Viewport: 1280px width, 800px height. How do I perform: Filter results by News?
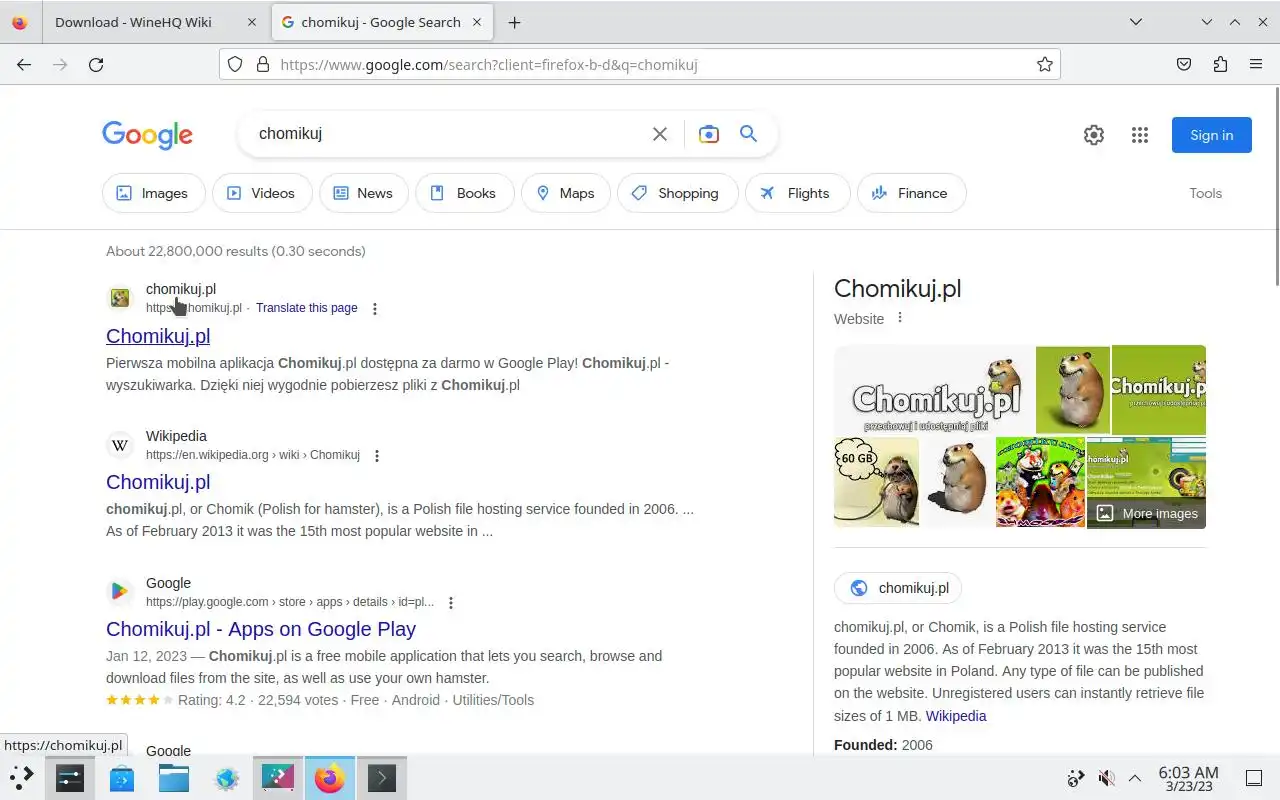364,193
